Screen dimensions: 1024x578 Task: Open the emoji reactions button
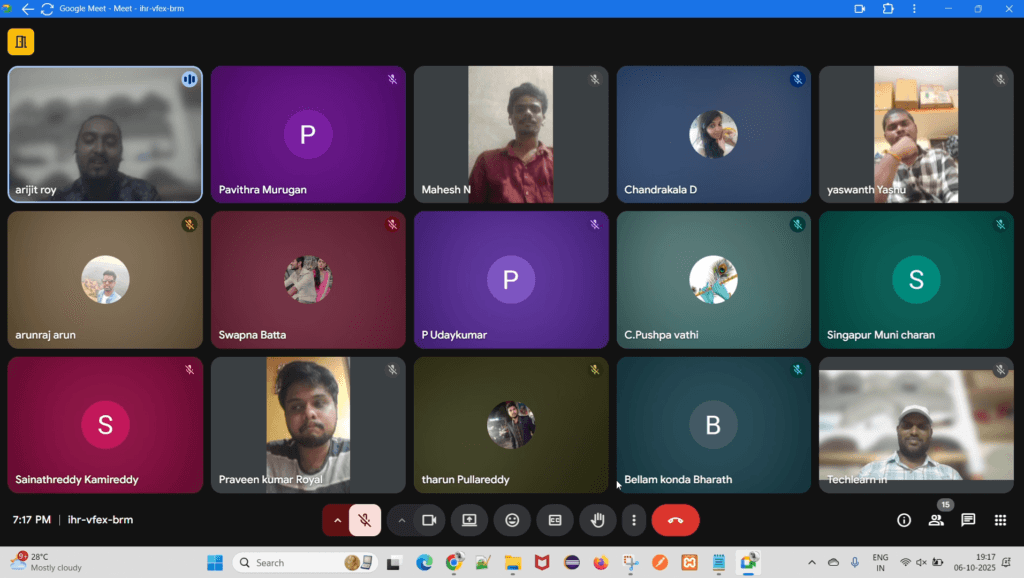pos(512,520)
